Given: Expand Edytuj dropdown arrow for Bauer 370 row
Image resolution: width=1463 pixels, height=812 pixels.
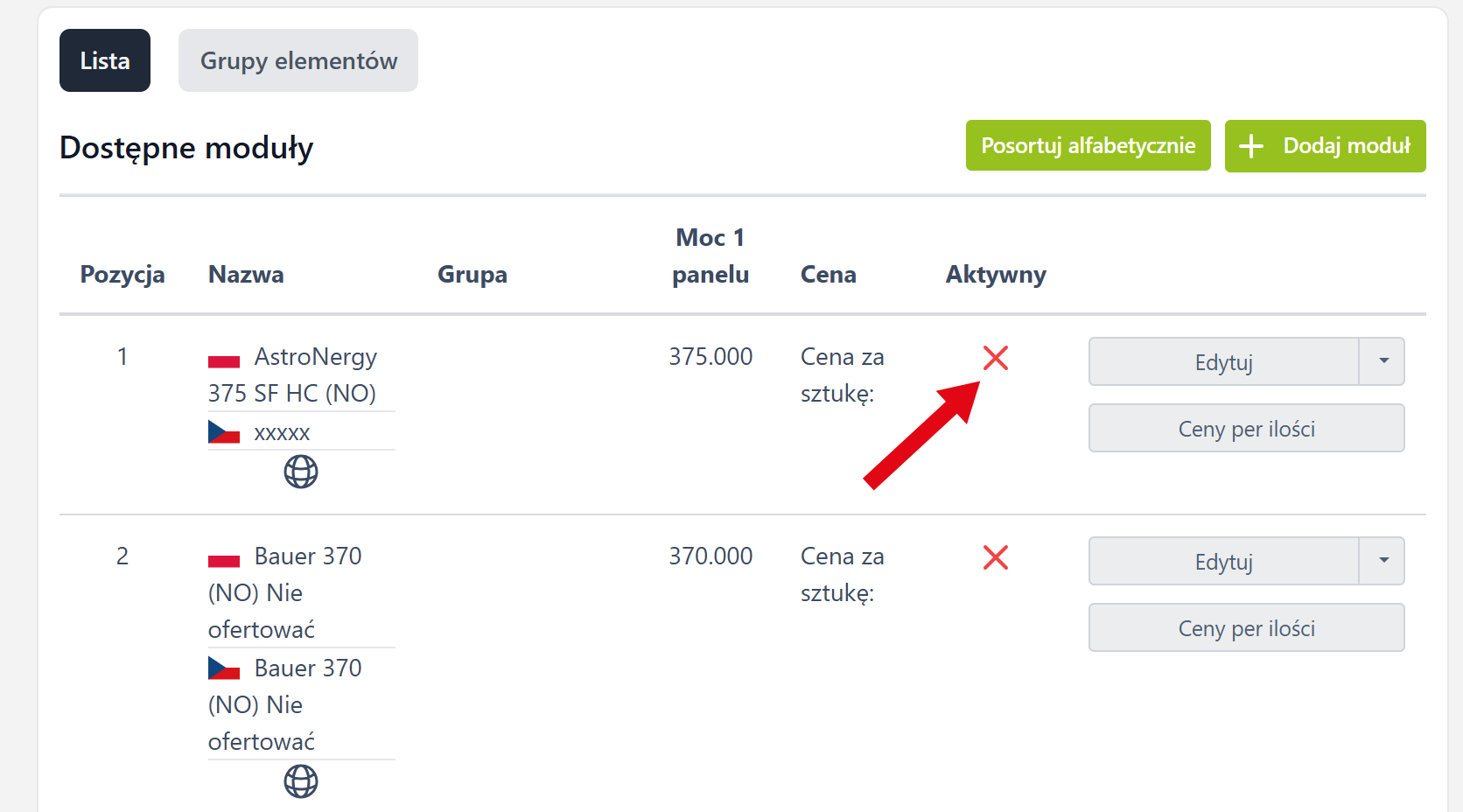Looking at the screenshot, I should [1383, 561].
